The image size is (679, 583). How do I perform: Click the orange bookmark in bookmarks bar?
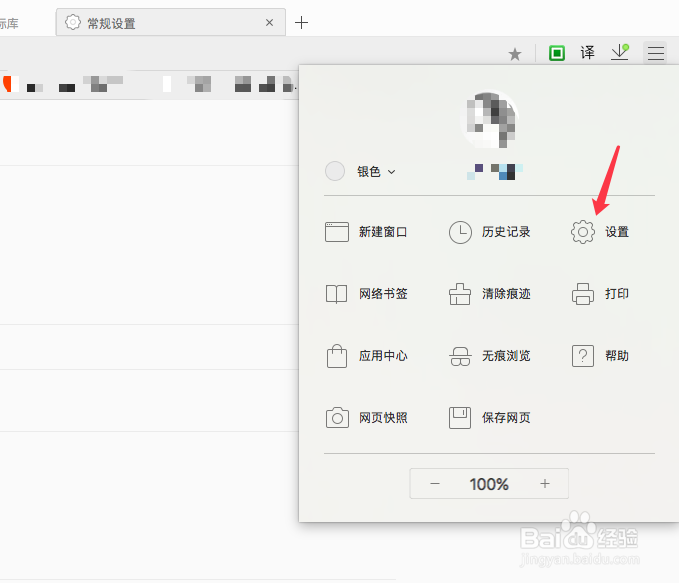tap(10, 84)
